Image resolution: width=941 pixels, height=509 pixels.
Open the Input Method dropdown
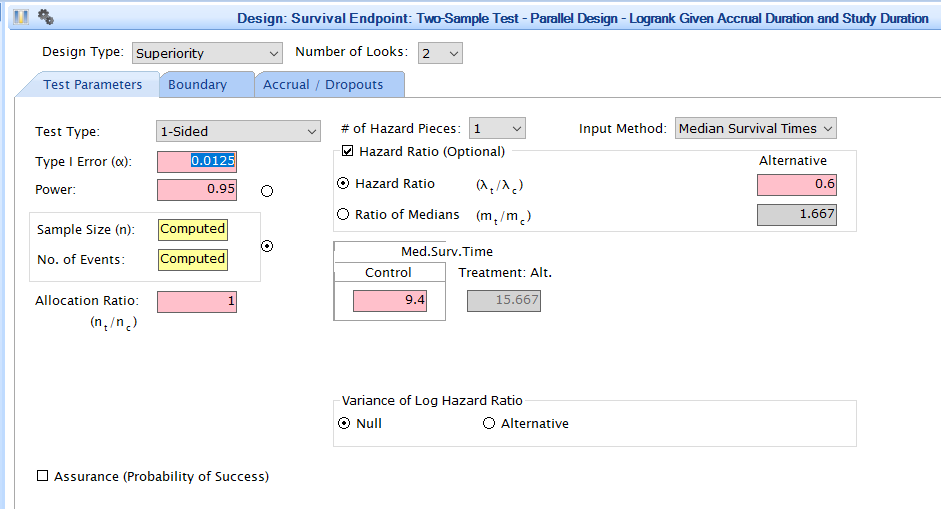coord(755,128)
